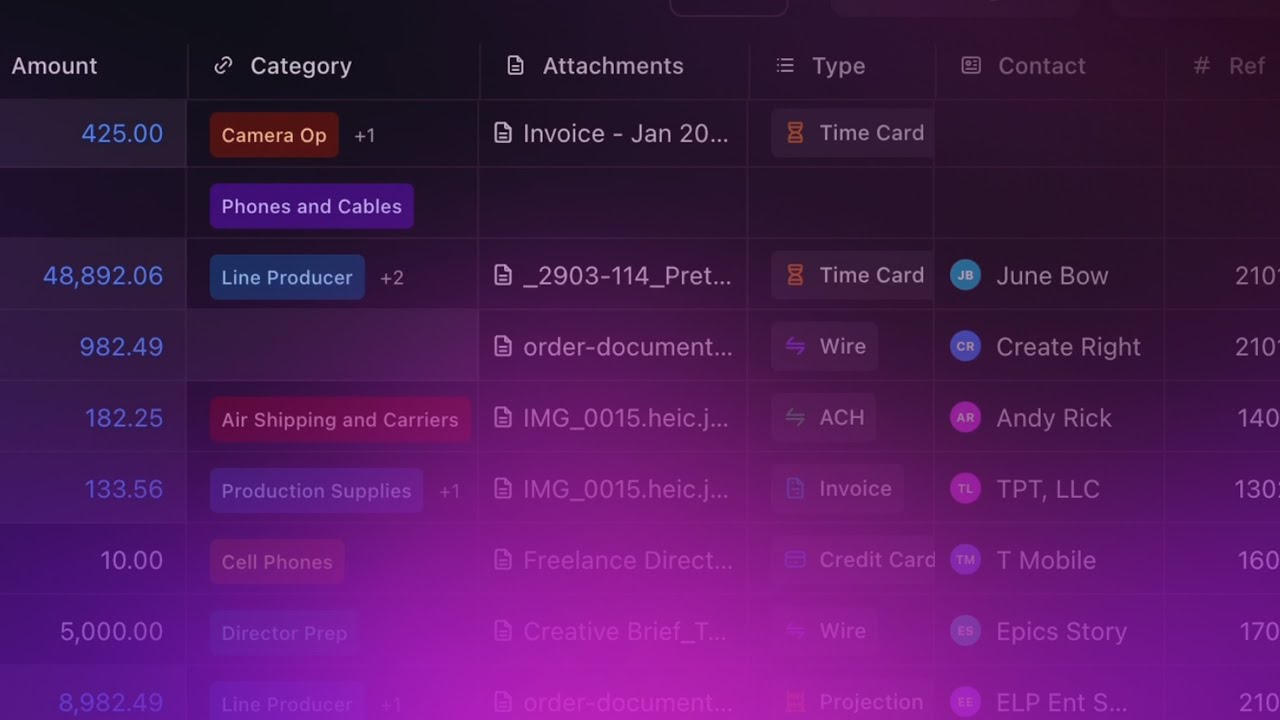The width and height of the screenshot is (1280, 720).
Task: Open the Freelance Direct attachment
Action: (x=628, y=560)
